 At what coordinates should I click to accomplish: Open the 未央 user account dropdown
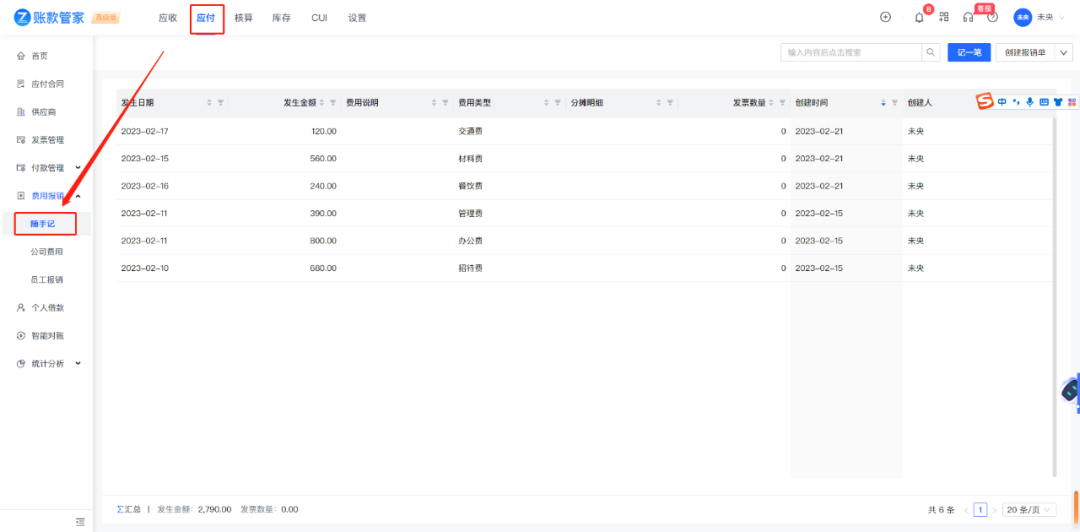point(1060,17)
